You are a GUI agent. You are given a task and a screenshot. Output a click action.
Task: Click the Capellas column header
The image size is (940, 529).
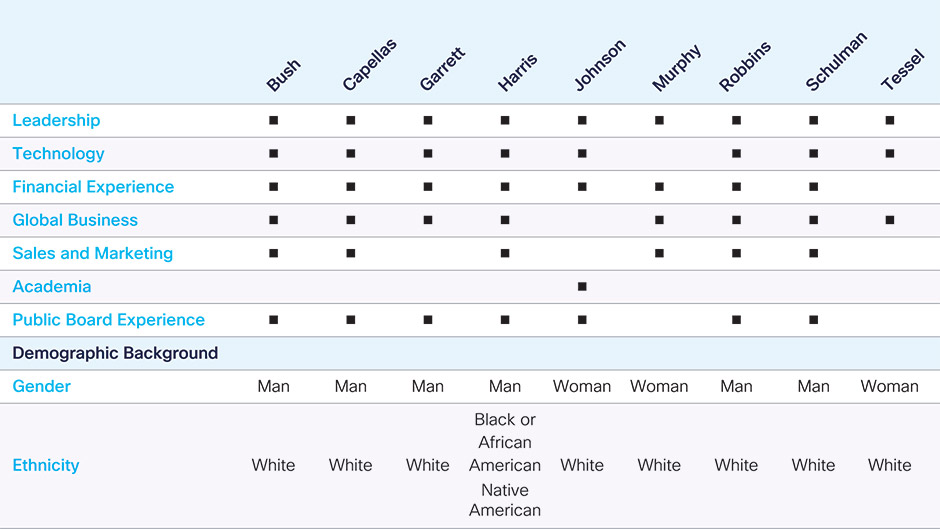[x=369, y=66]
